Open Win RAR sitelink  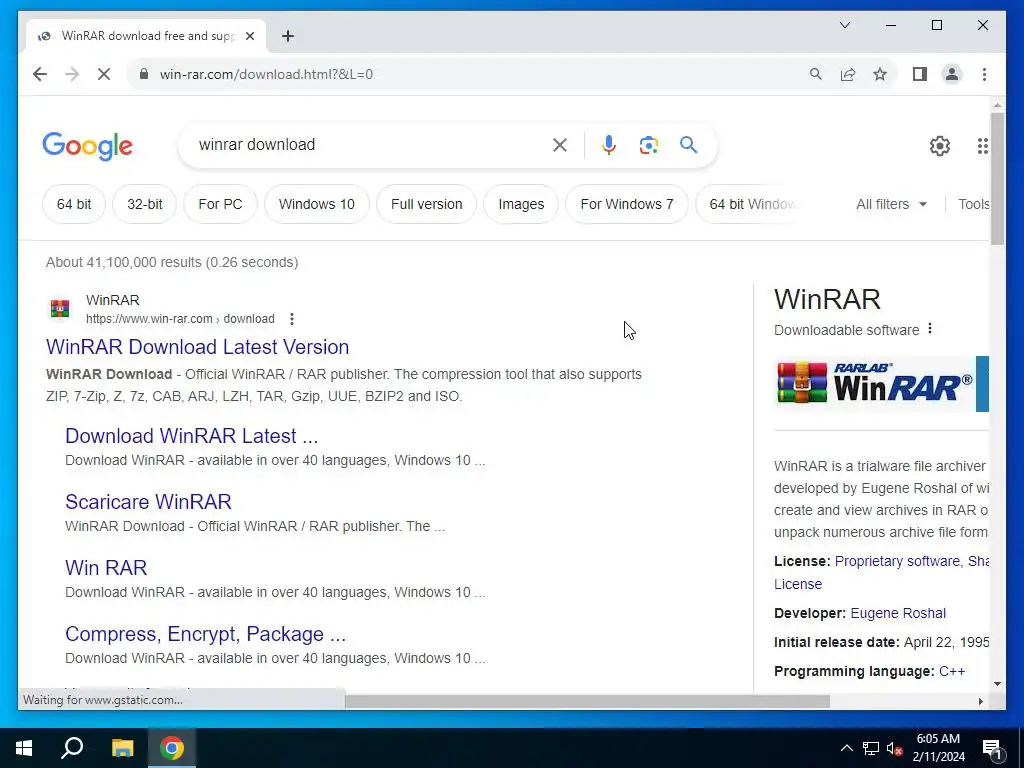point(106,568)
